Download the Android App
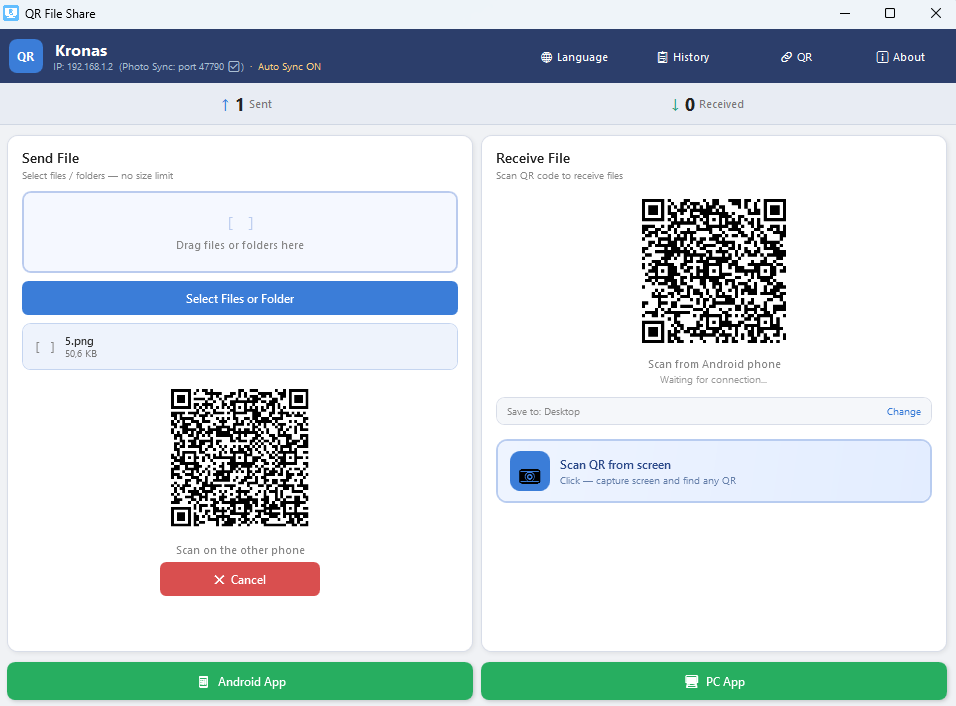The width and height of the screenshot is (956, 706). pyautogui.click(x=240, y=681)
